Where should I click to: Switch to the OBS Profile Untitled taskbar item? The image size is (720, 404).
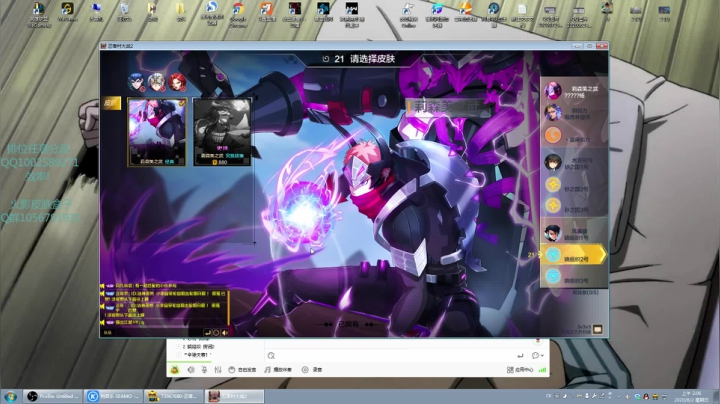[x=53, y=396]
